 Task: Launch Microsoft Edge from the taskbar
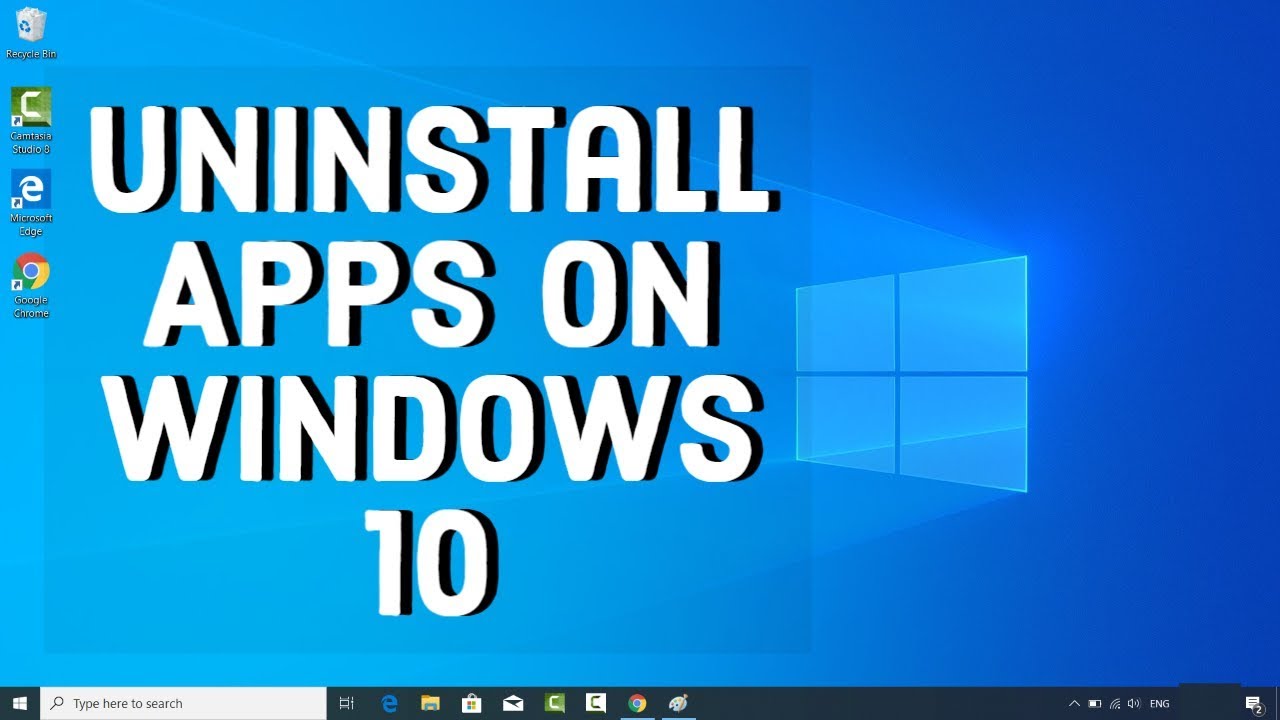pos(390,704)
